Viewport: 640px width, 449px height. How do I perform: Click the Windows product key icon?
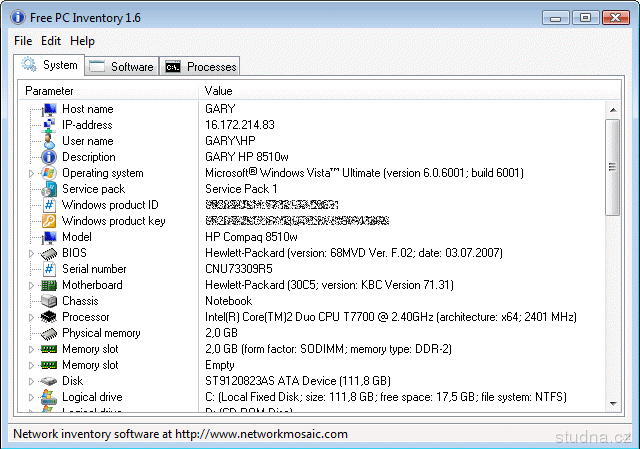pos(49,221)
